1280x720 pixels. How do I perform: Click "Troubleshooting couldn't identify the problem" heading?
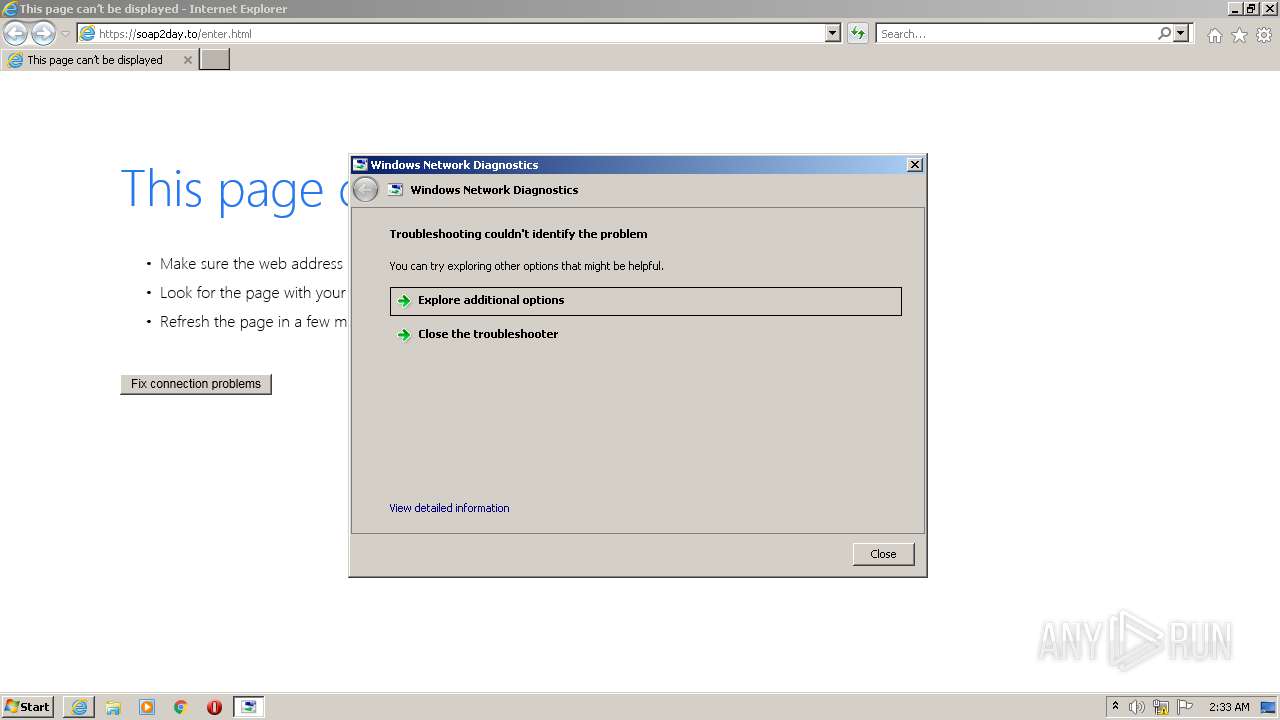[518, 234]
